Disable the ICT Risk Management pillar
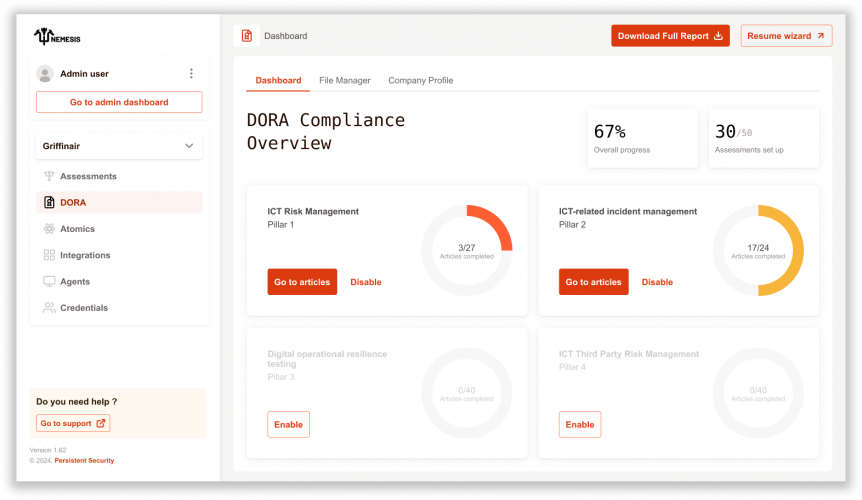Screen dimensions: 862x500 [x=366, y=282]
